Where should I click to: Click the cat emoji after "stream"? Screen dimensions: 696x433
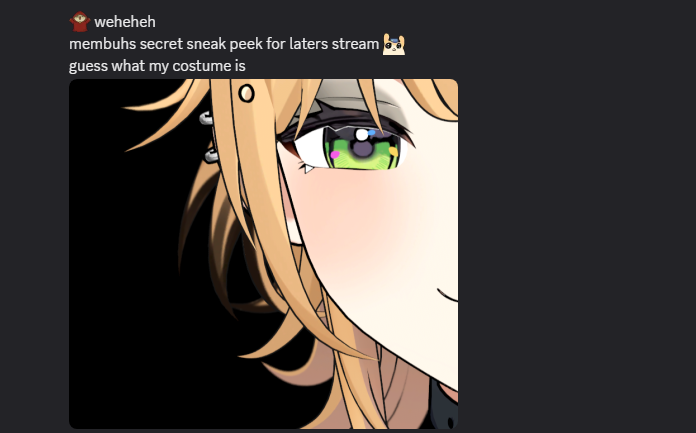click(x=394, y=44)
